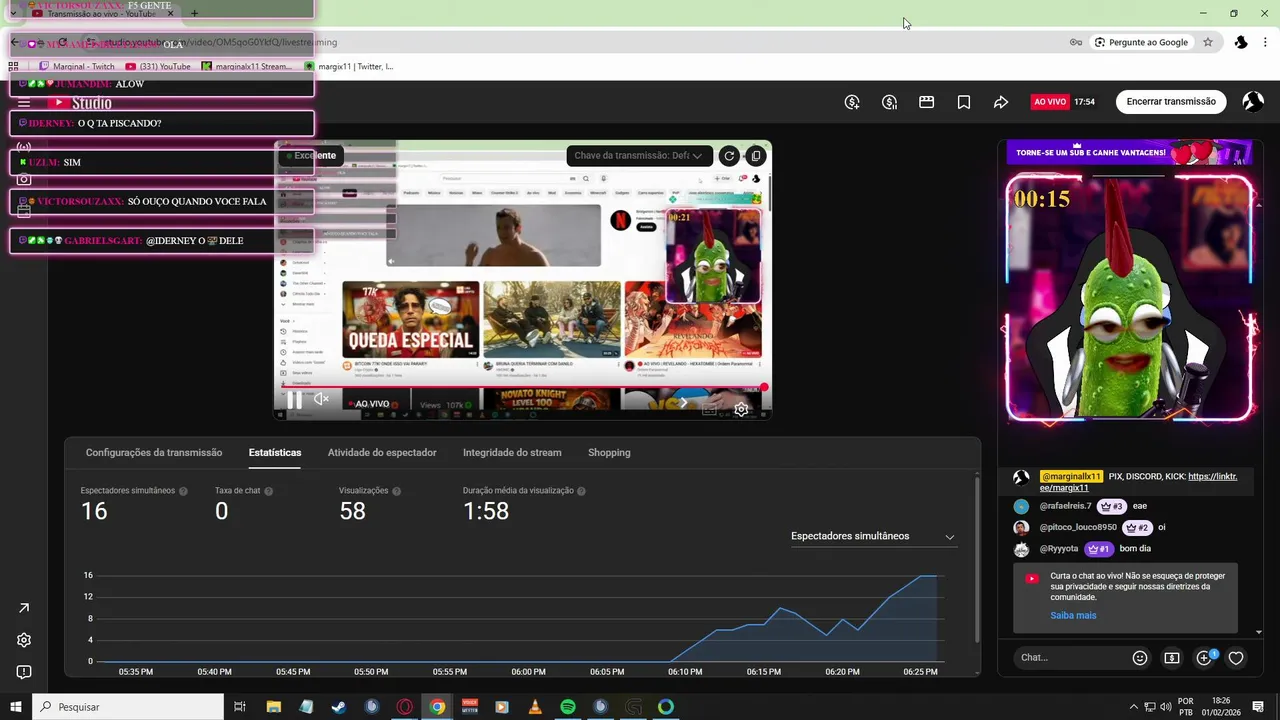Switch to the Shopping tab
The height and width of the screenshot is (720, 1280).
(x=609, y=453)
